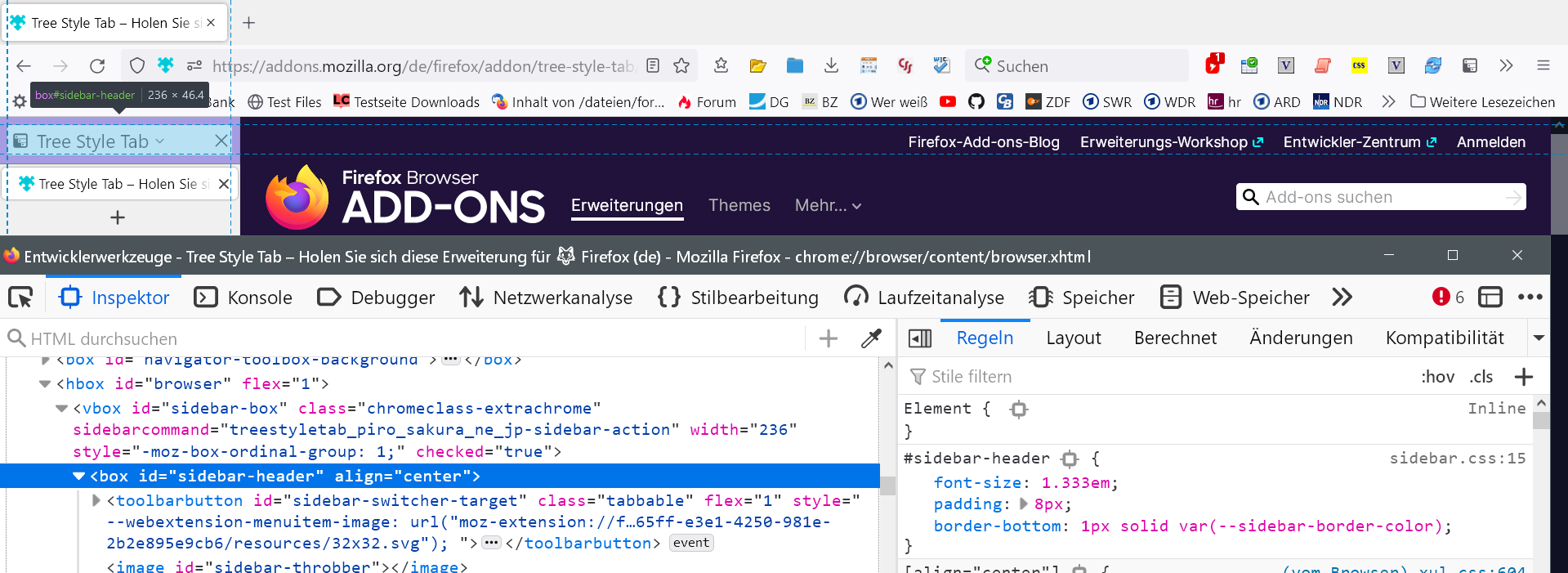Open new browser tab with plus

[x=249, y=23]
